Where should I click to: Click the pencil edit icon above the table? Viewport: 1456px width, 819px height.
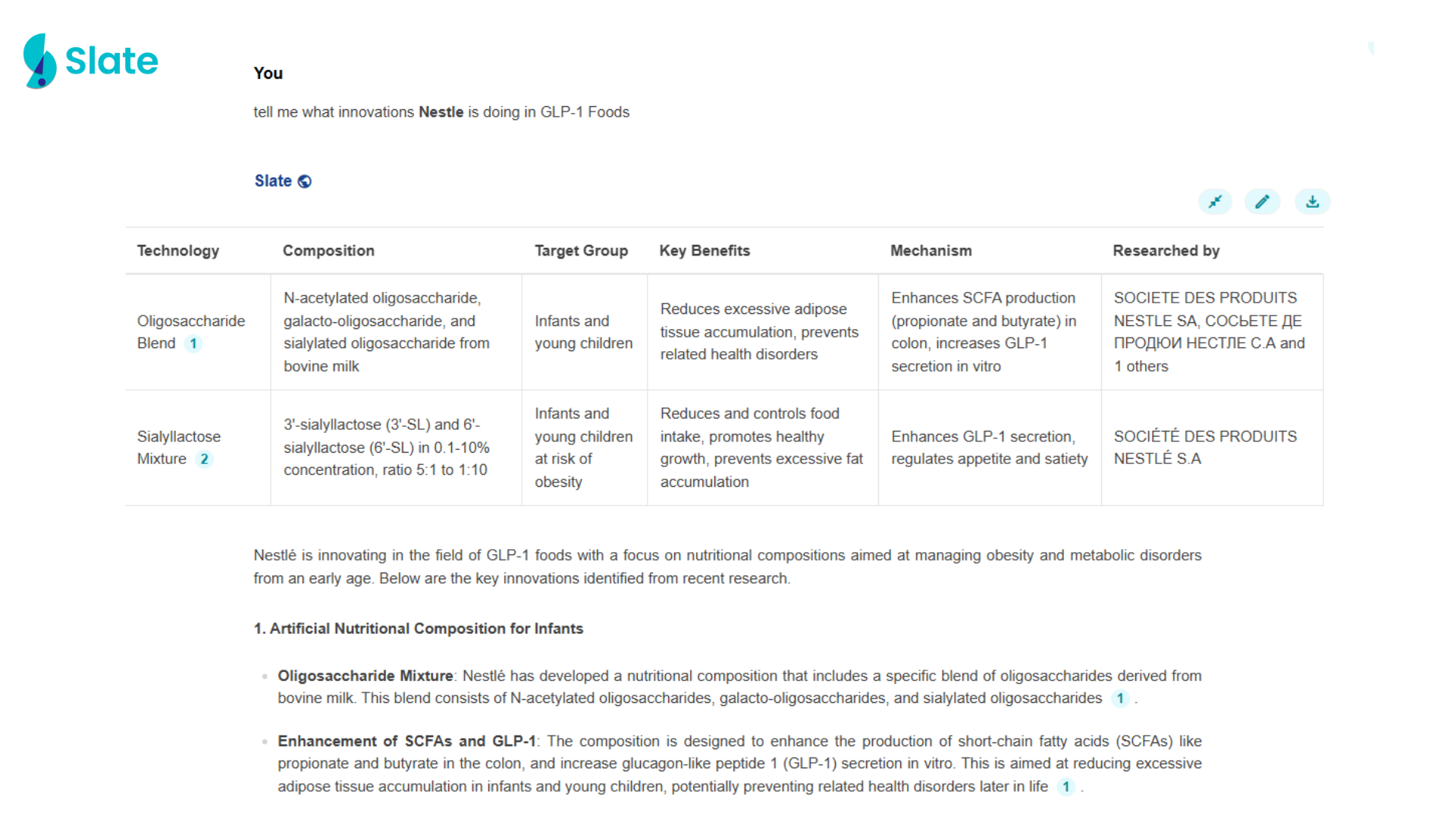pos(1262,202)
